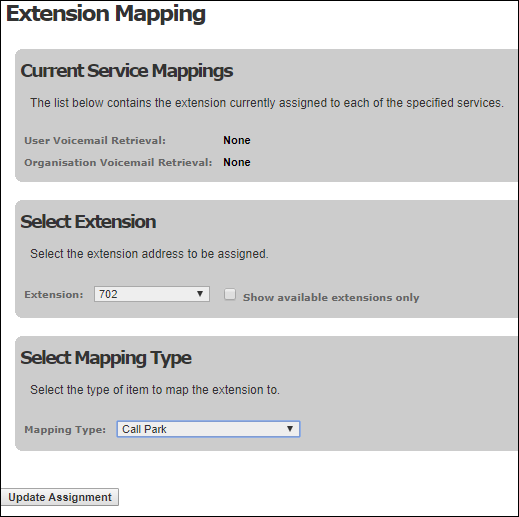Click the Mapping Type: field label
519x517 pixels.
65,430
